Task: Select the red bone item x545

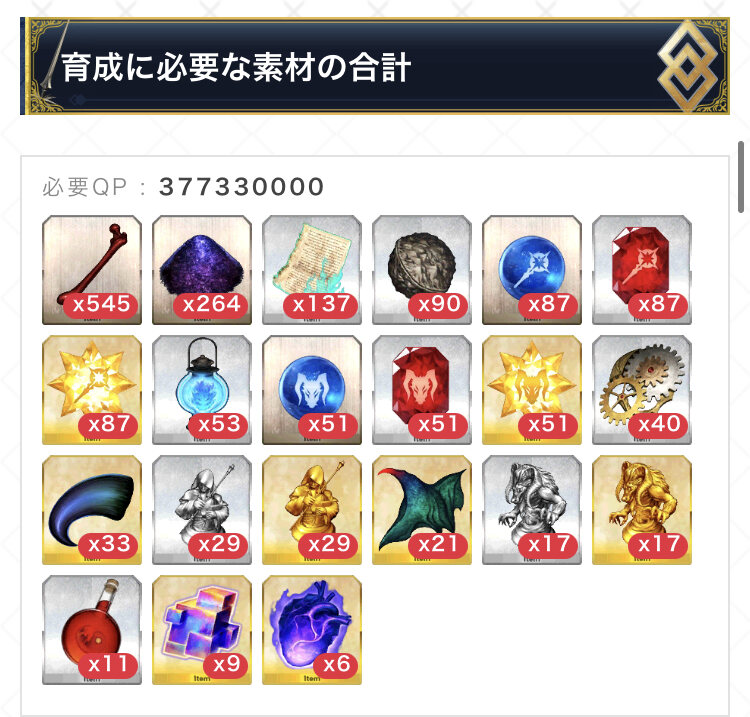Action: coord(92,270)
